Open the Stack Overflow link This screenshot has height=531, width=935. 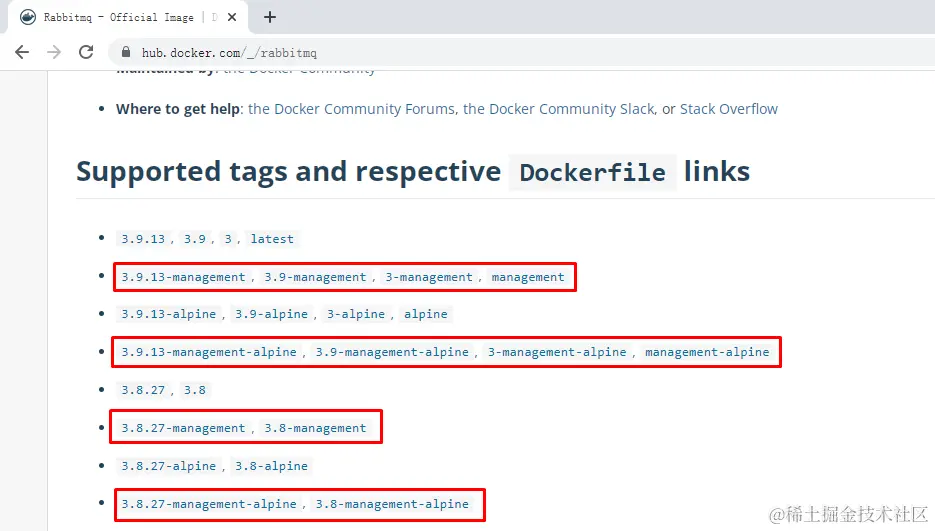pos(729,109)
